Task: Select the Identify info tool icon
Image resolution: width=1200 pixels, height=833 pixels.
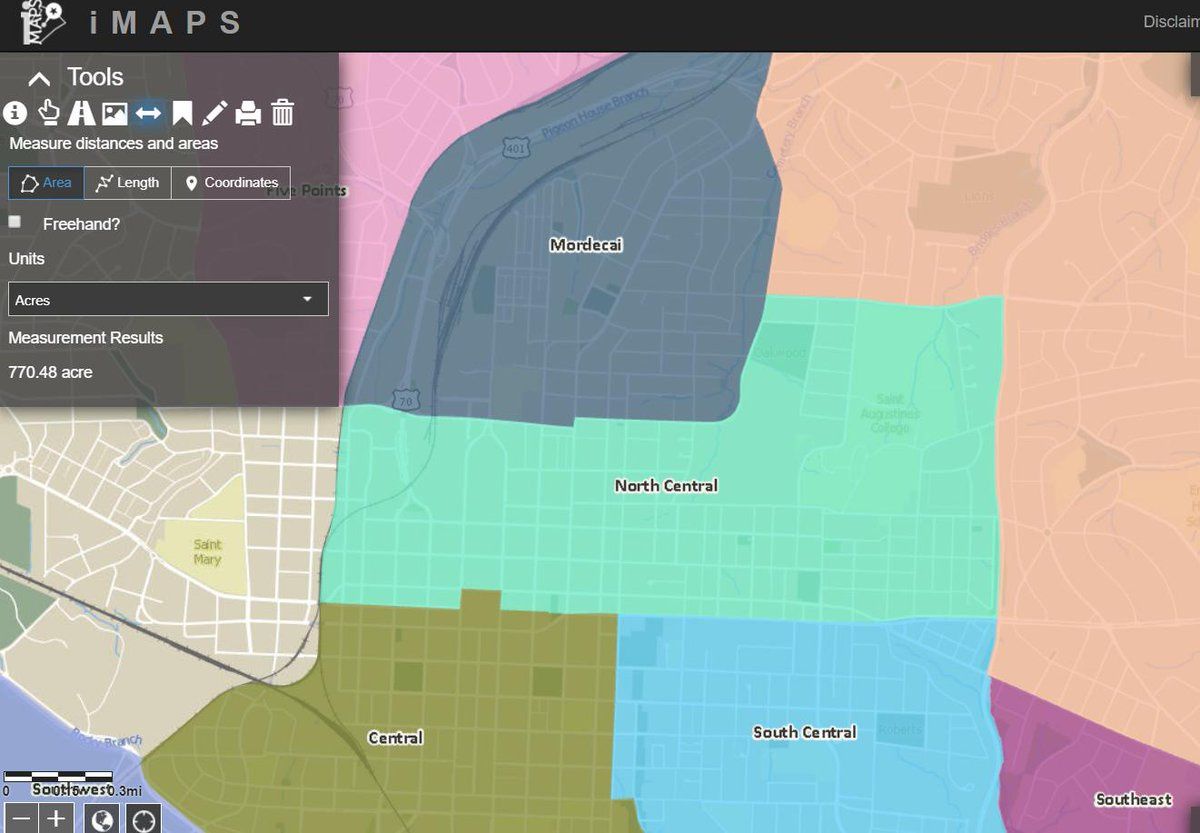Action: pos(14,112)
